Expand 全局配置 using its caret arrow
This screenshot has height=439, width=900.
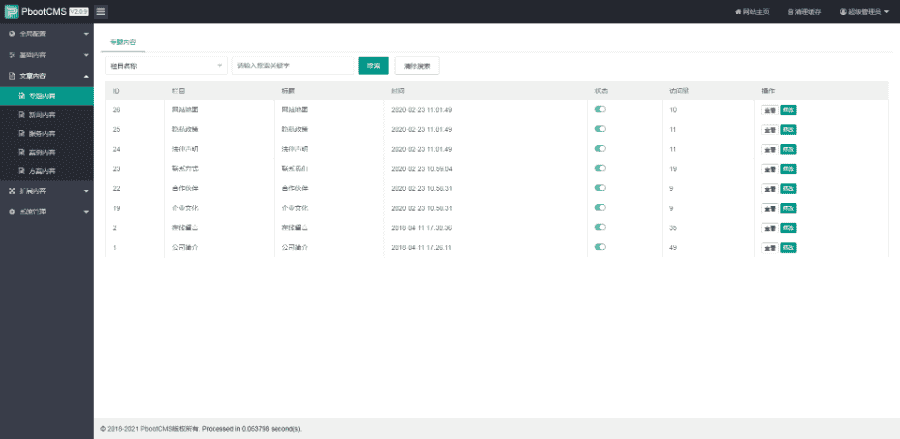(86, 34)
